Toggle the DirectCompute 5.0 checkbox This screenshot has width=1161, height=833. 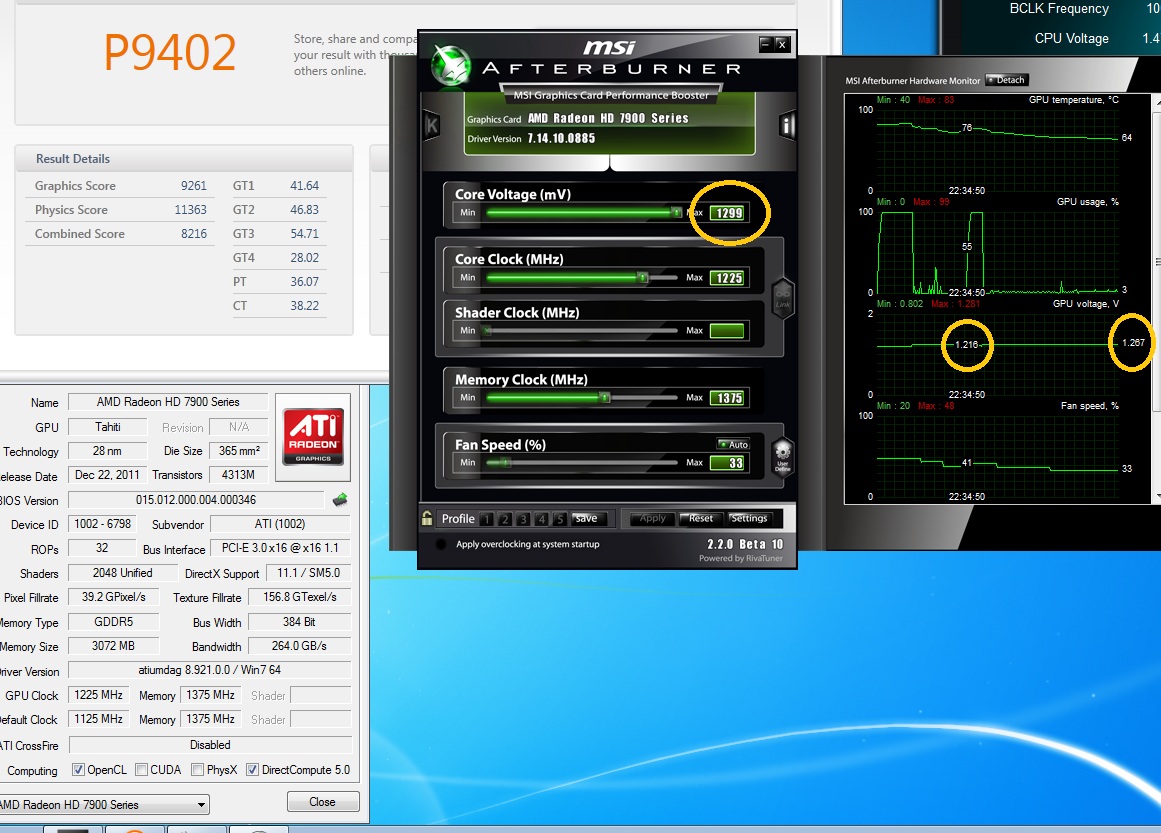[x=252, y=769]
